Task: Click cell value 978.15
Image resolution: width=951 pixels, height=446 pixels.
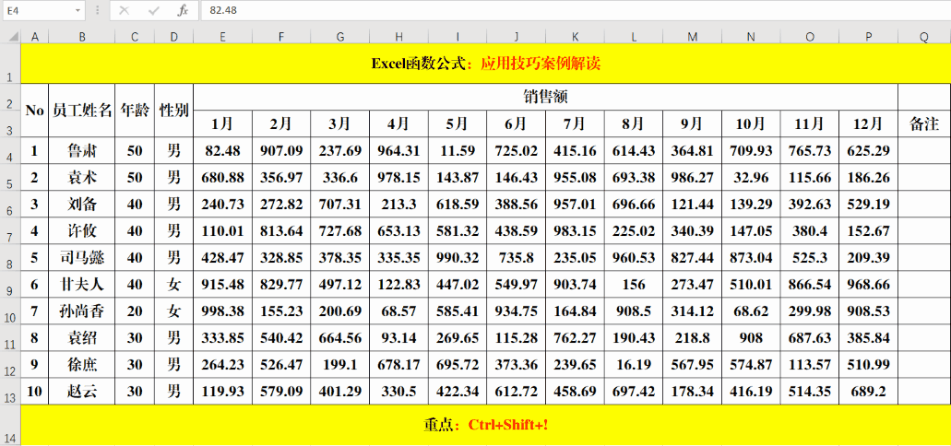Action: tap(398, 177)
